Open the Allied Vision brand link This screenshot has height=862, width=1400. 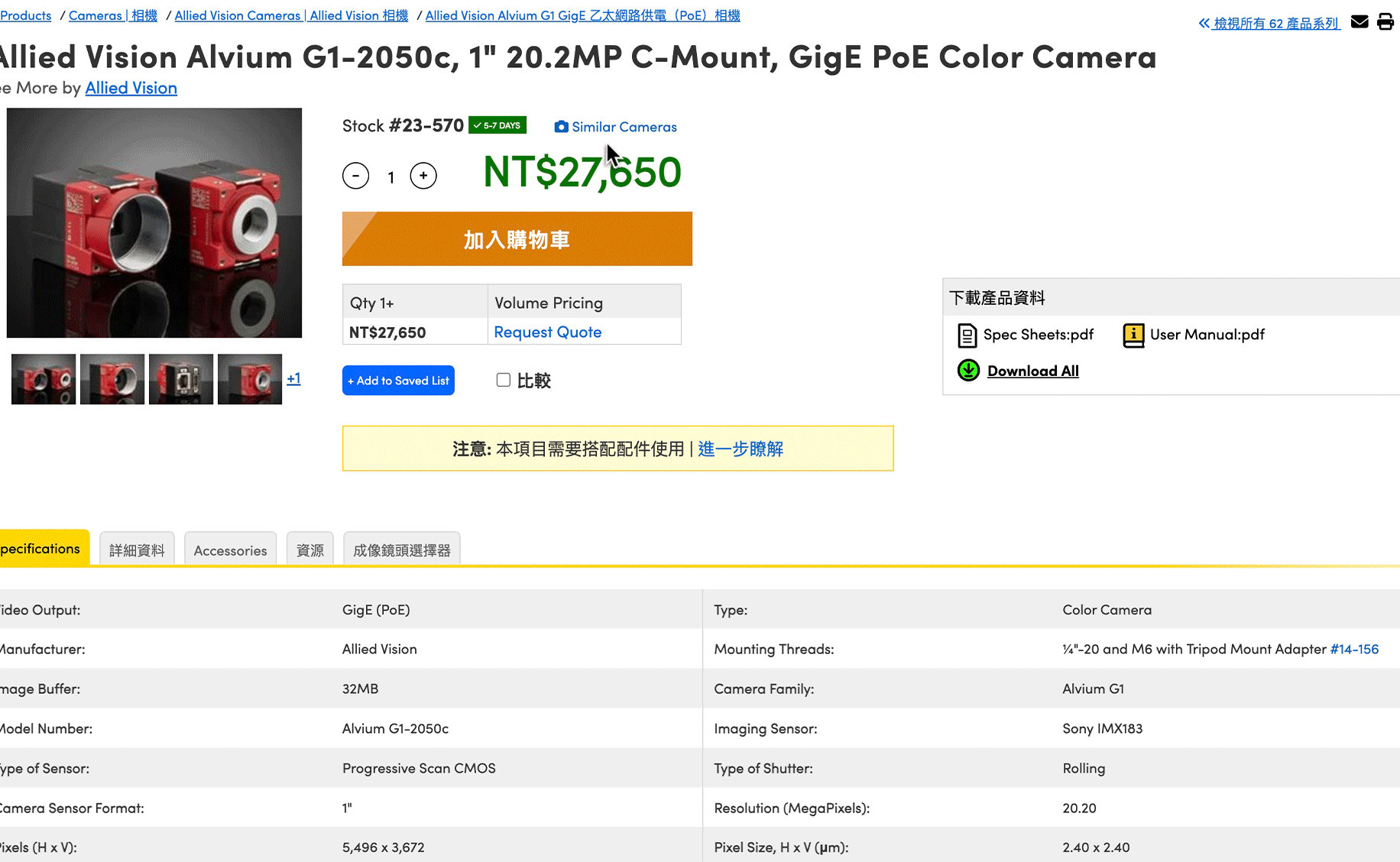pyautogui.click(x=131, y=88)
